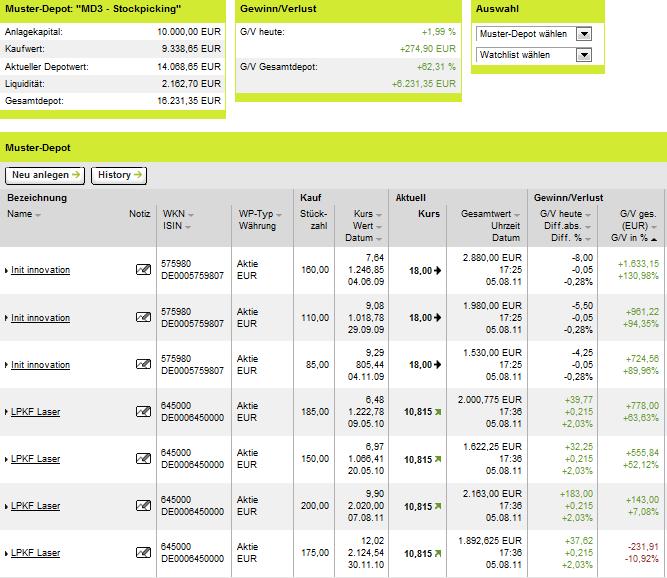The image size is (667, 578).
Task: Open note icon for LPKF Laser bought 30.11.10
Action: (x=143, y=552)
